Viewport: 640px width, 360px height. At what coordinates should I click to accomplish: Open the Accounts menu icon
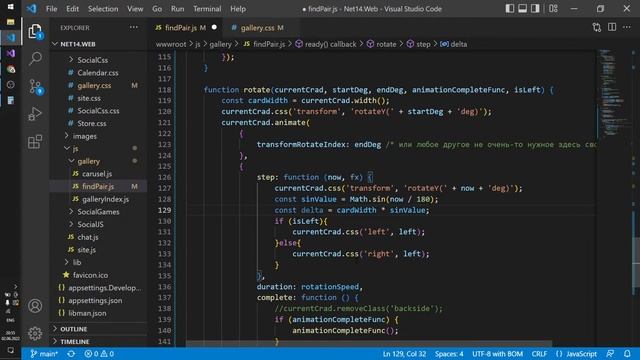tap(35, 306)
